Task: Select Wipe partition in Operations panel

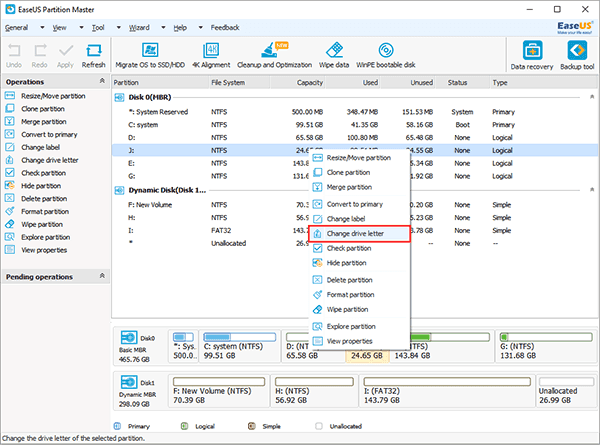Action: click(x=34, y=224)
